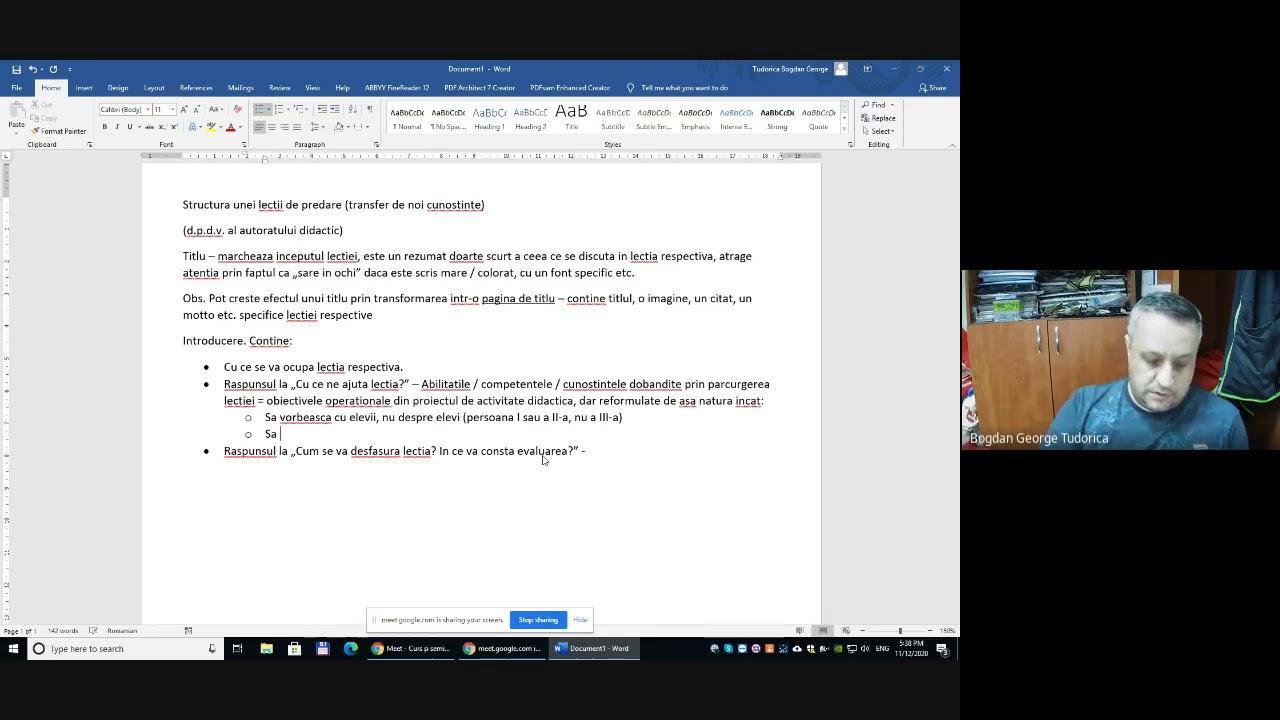Apply the Heading 1 style
Viewport: 1280px width, 720px height.
pos(489,118)
